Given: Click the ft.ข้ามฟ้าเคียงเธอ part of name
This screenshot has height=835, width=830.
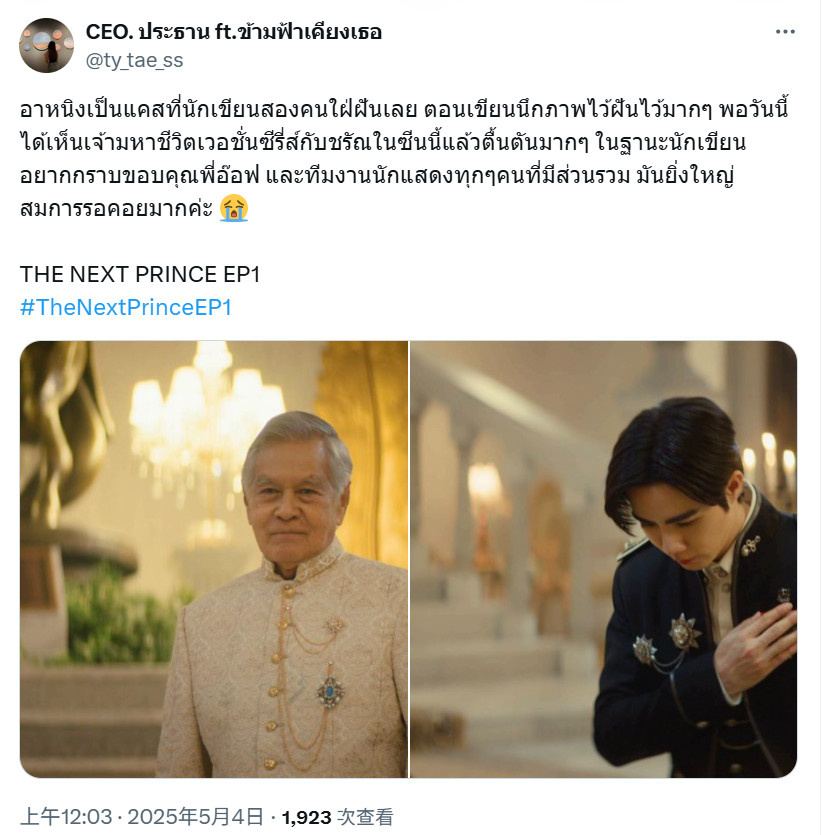Looking at the screenshot, I should click(x=298, y=32).
